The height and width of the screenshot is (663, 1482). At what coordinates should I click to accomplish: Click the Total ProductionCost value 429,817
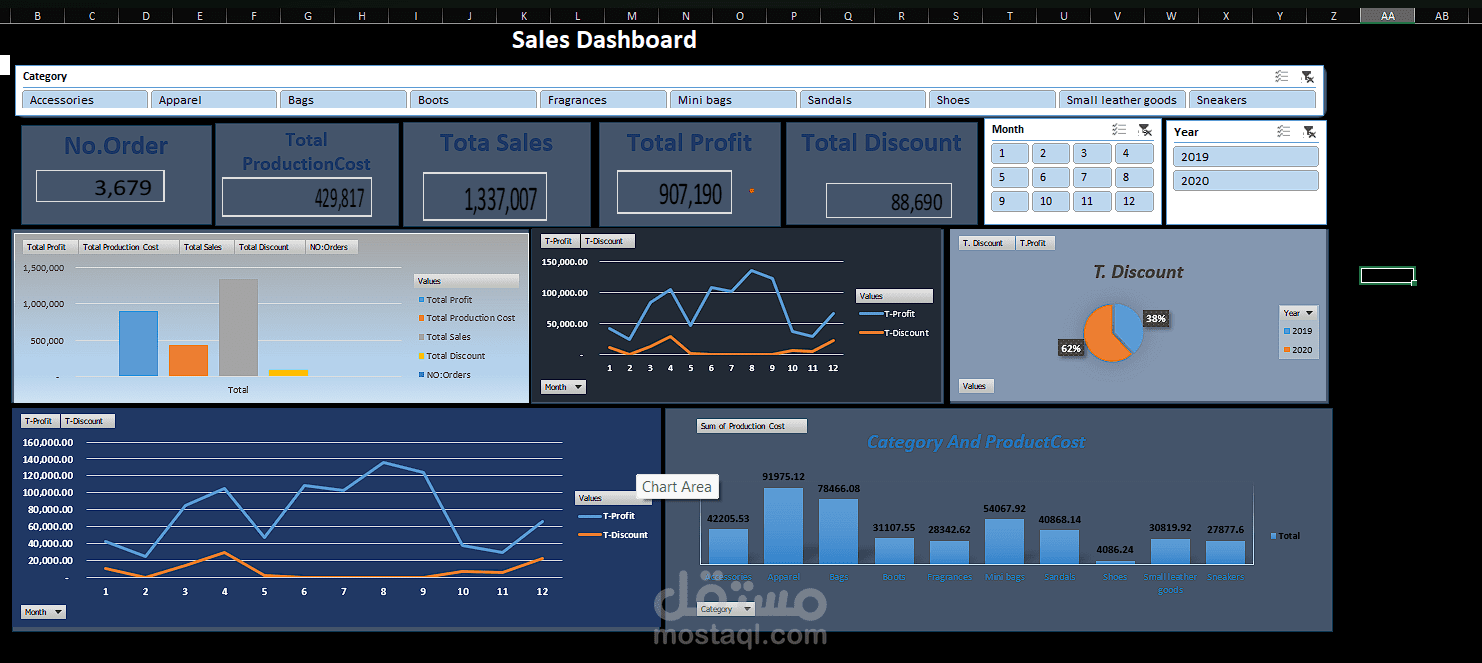[x=297, y=197]
